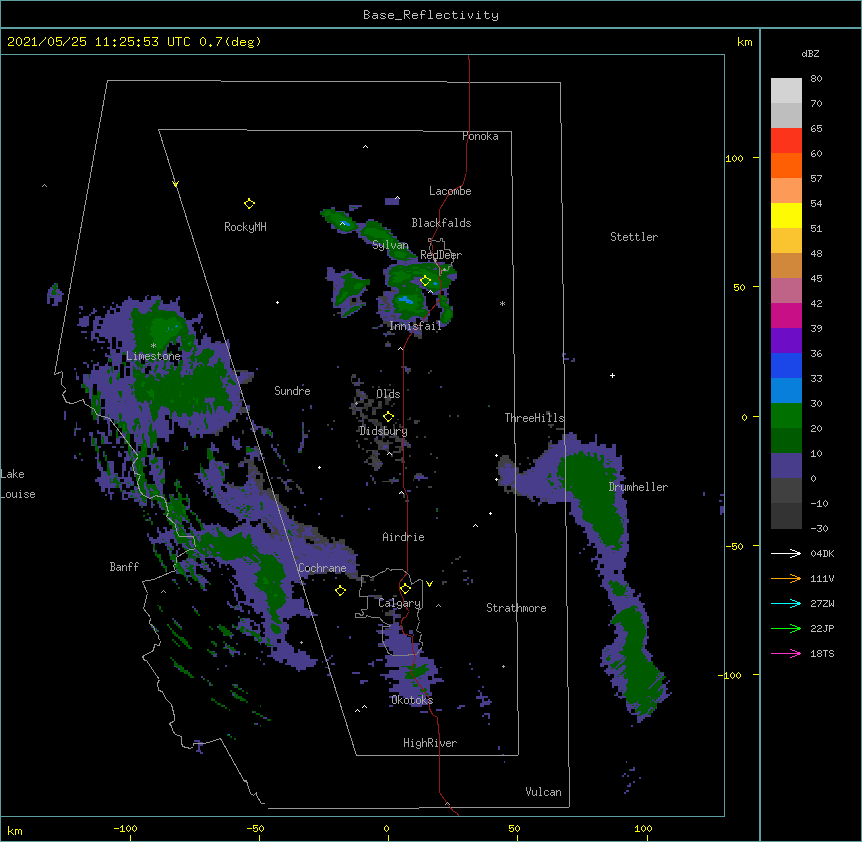862x842 pixels.
Task: Click the RedDeer city label
Action: pos(441,255)
